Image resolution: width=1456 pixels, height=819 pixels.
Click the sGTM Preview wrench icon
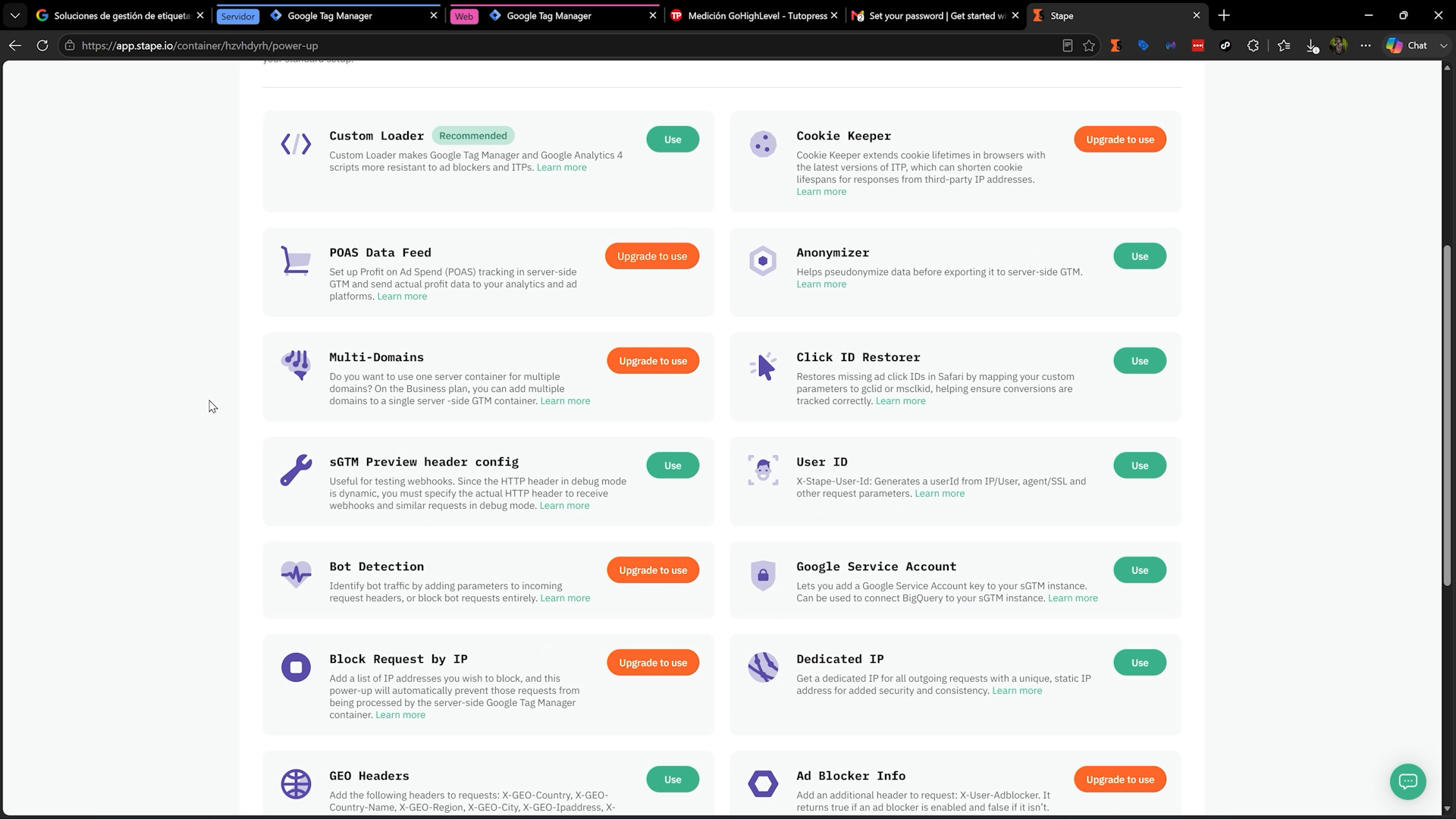pyautogui.click(x=296, y=470)
